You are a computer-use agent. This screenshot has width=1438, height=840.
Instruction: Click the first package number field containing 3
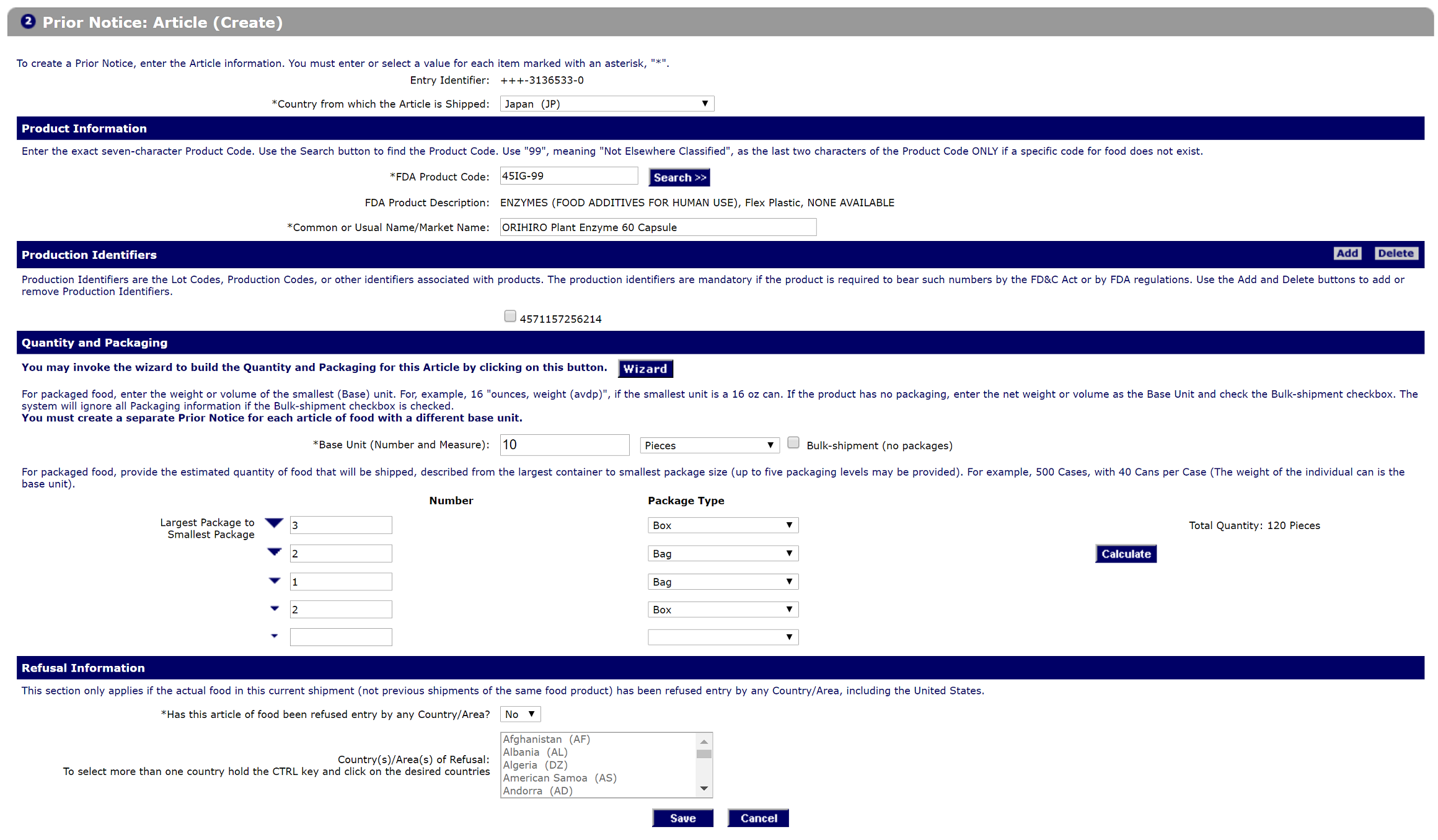(341, 525)
